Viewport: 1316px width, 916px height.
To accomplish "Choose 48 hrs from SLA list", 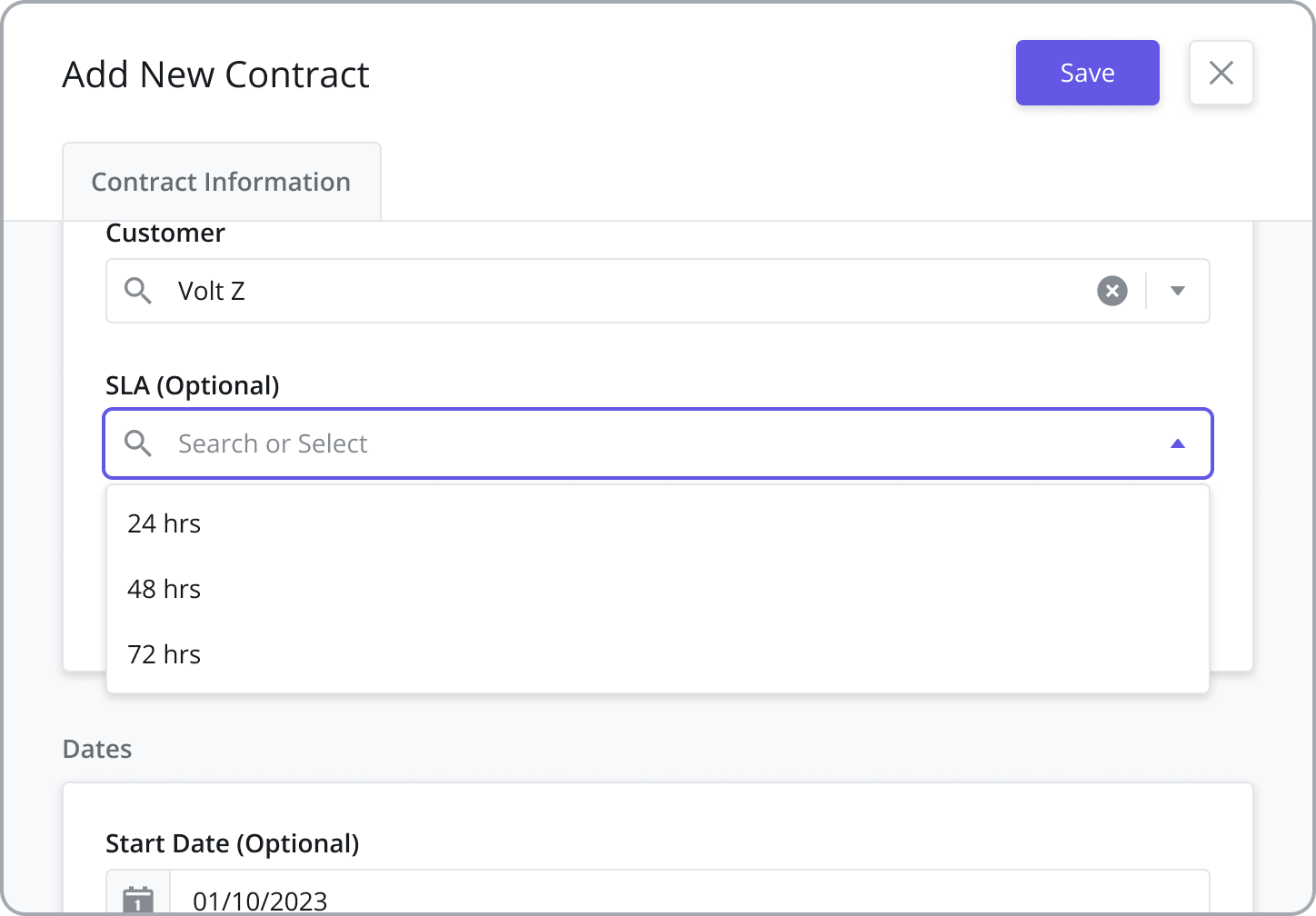I will pos(658,589).
